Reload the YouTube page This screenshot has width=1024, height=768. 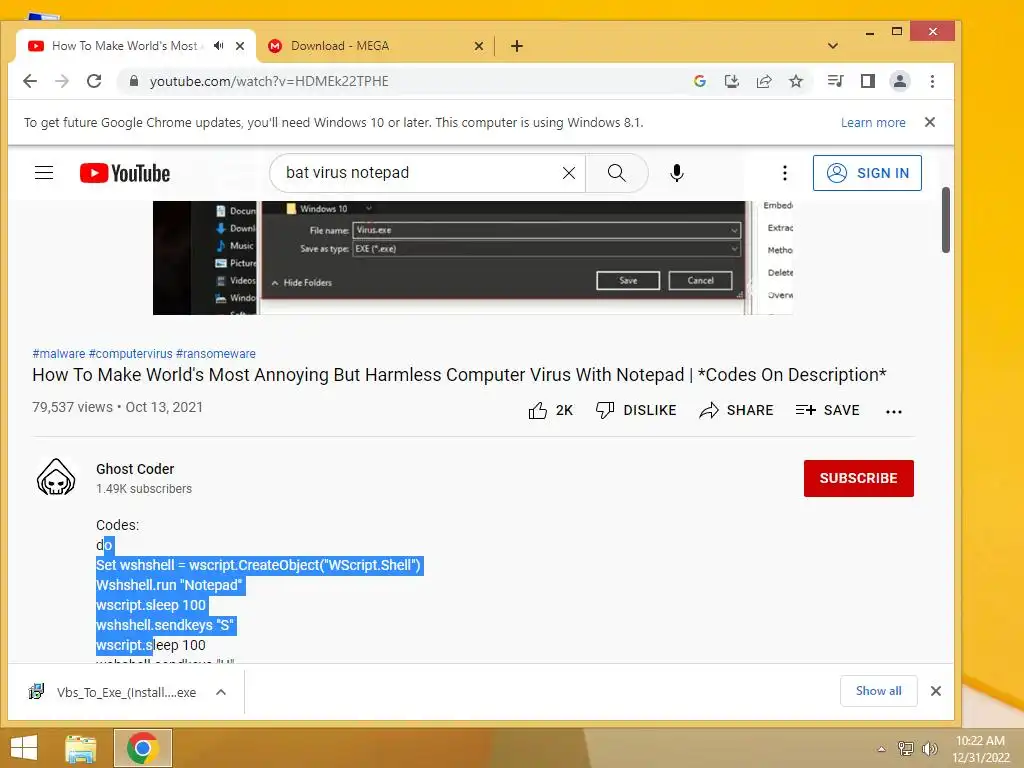point(94,81)
